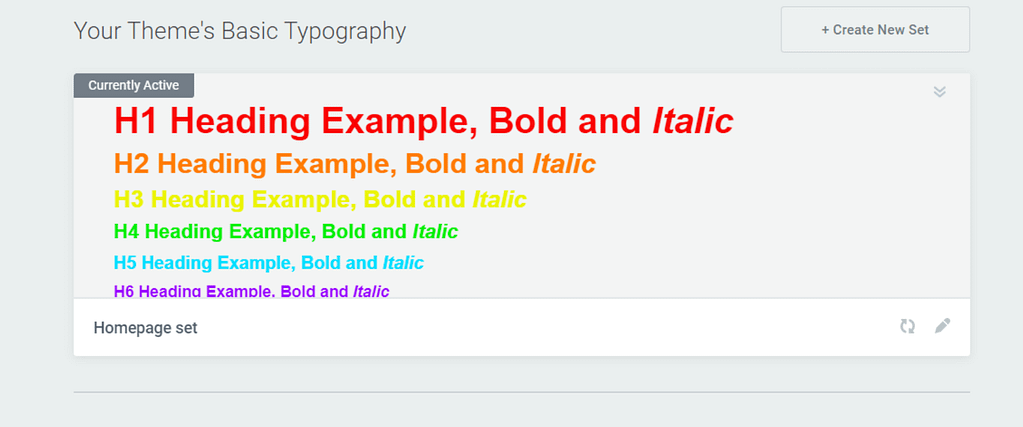Click the word "Italic" in the H4 heading

[435, 232]
